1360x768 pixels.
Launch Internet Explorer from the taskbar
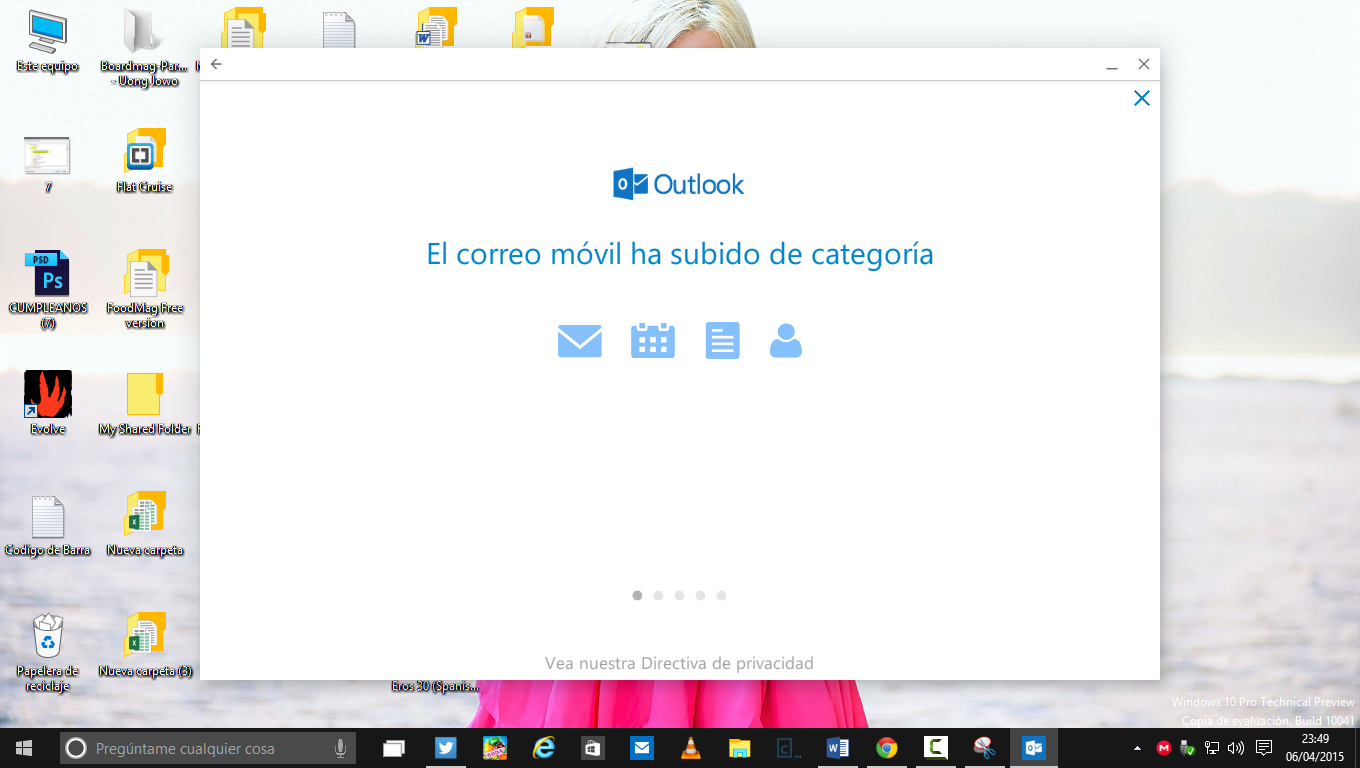click(x=544, y=748)
